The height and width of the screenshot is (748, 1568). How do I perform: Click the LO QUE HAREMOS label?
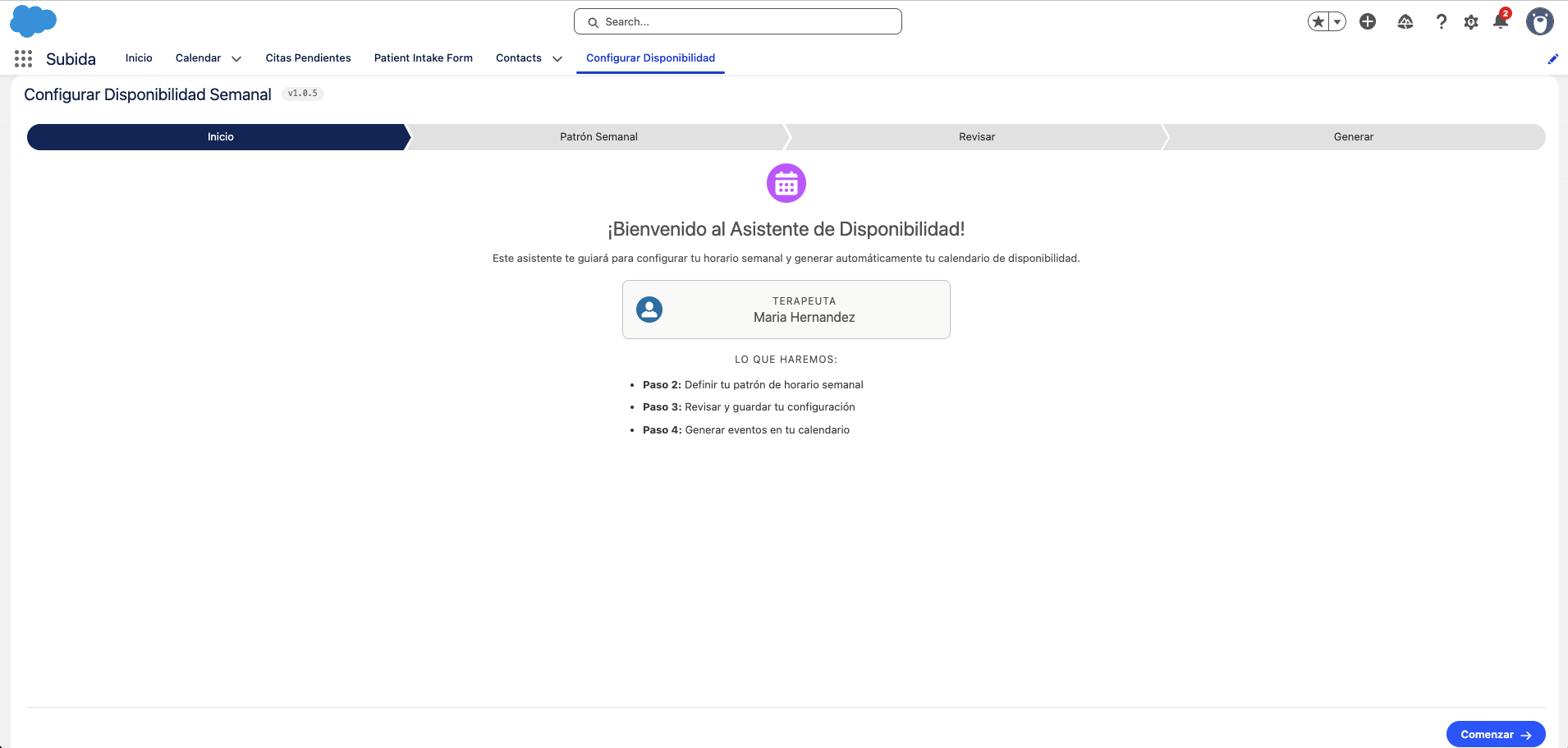point(786,360)
